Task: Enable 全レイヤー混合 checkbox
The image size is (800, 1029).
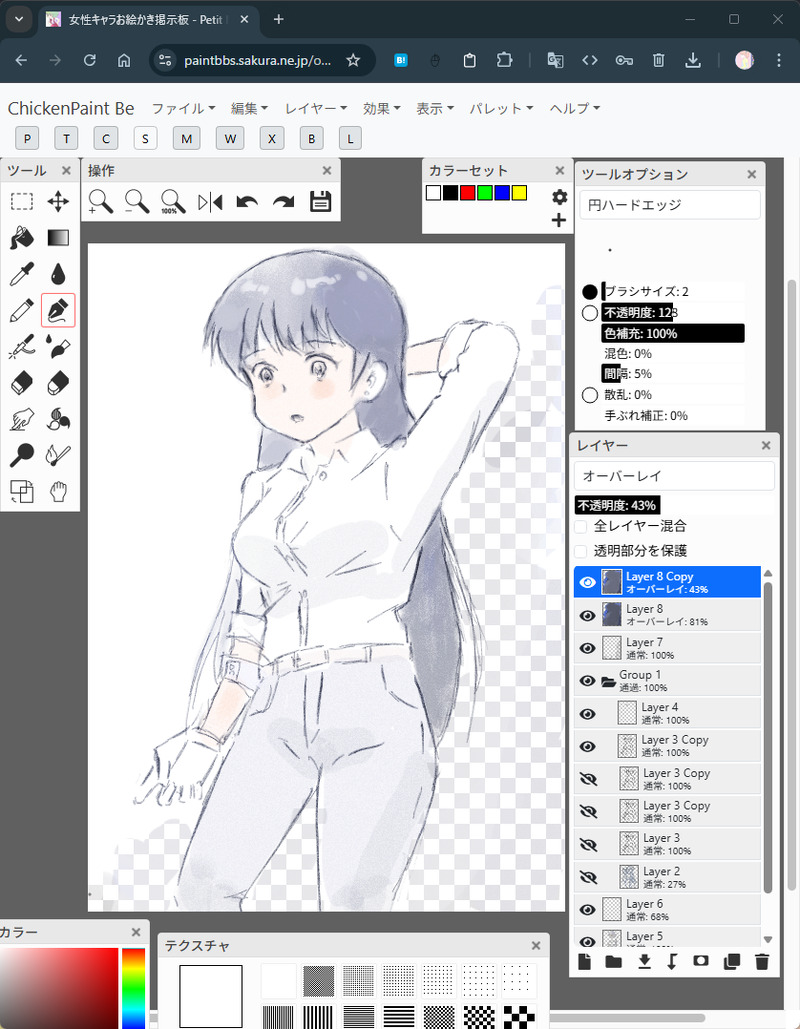Action: pyautogui.click(x=581, y=526)
